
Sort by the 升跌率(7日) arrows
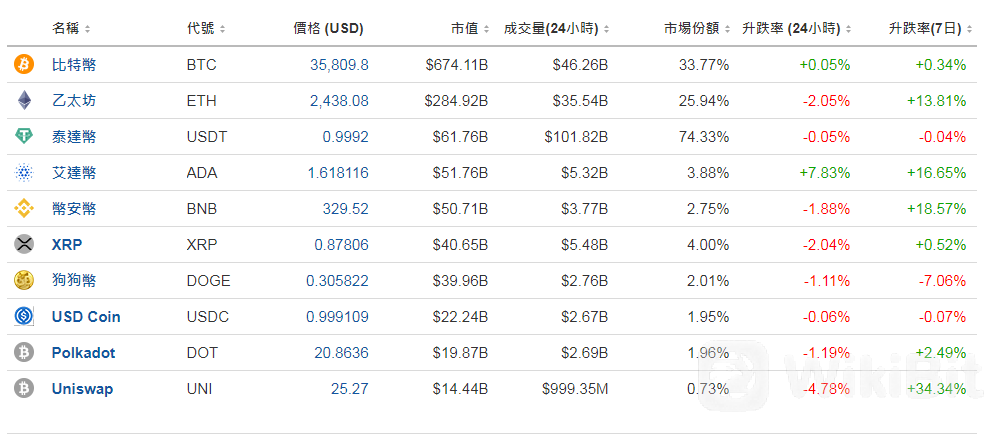[x=969, y=29]
